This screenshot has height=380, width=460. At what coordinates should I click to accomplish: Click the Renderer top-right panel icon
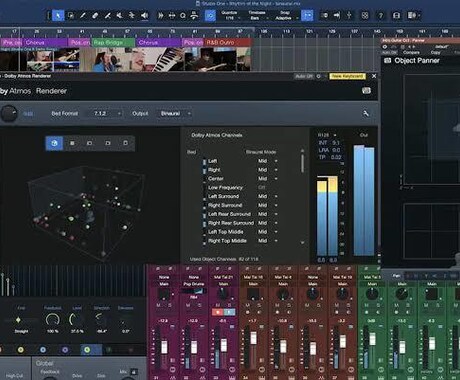pyautogui.click(x=366, y=91)
